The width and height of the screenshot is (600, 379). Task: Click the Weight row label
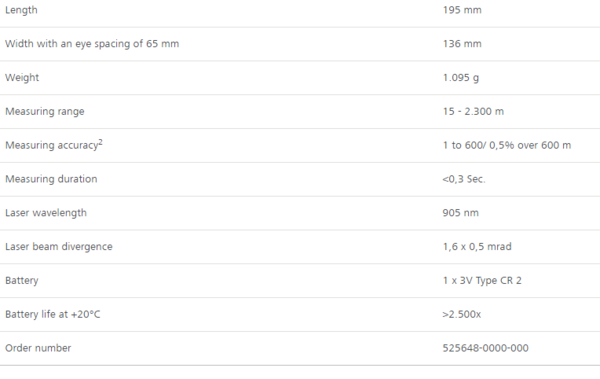(x=22, y=78)
